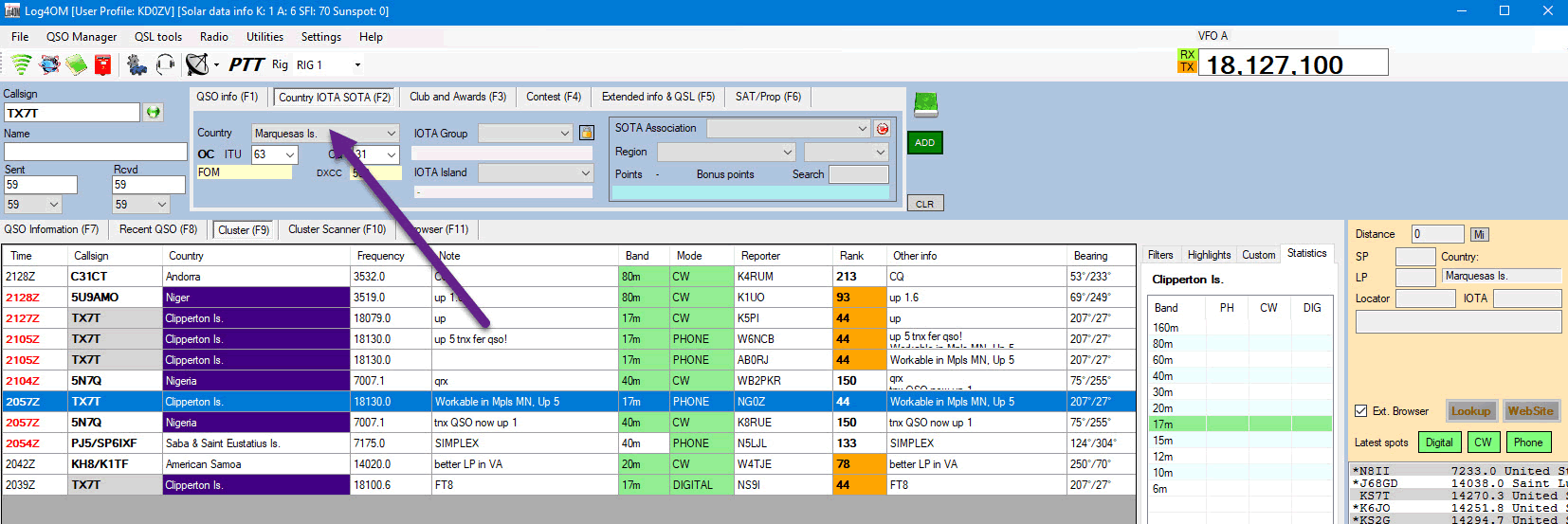The width and height of the screenshot is (1568, 524).
Task: Click the SOTA Search input field
Action: tap(859, 174)
